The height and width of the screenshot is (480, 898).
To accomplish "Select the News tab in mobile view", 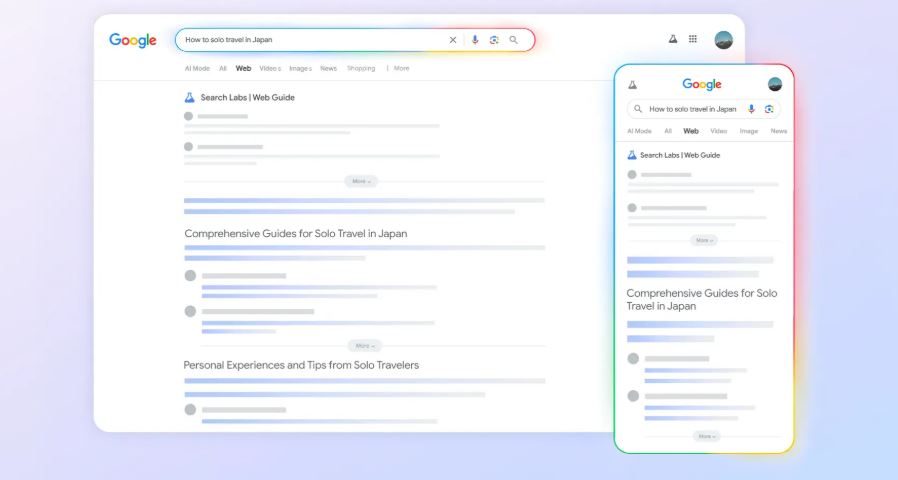I will click(778, 131).
